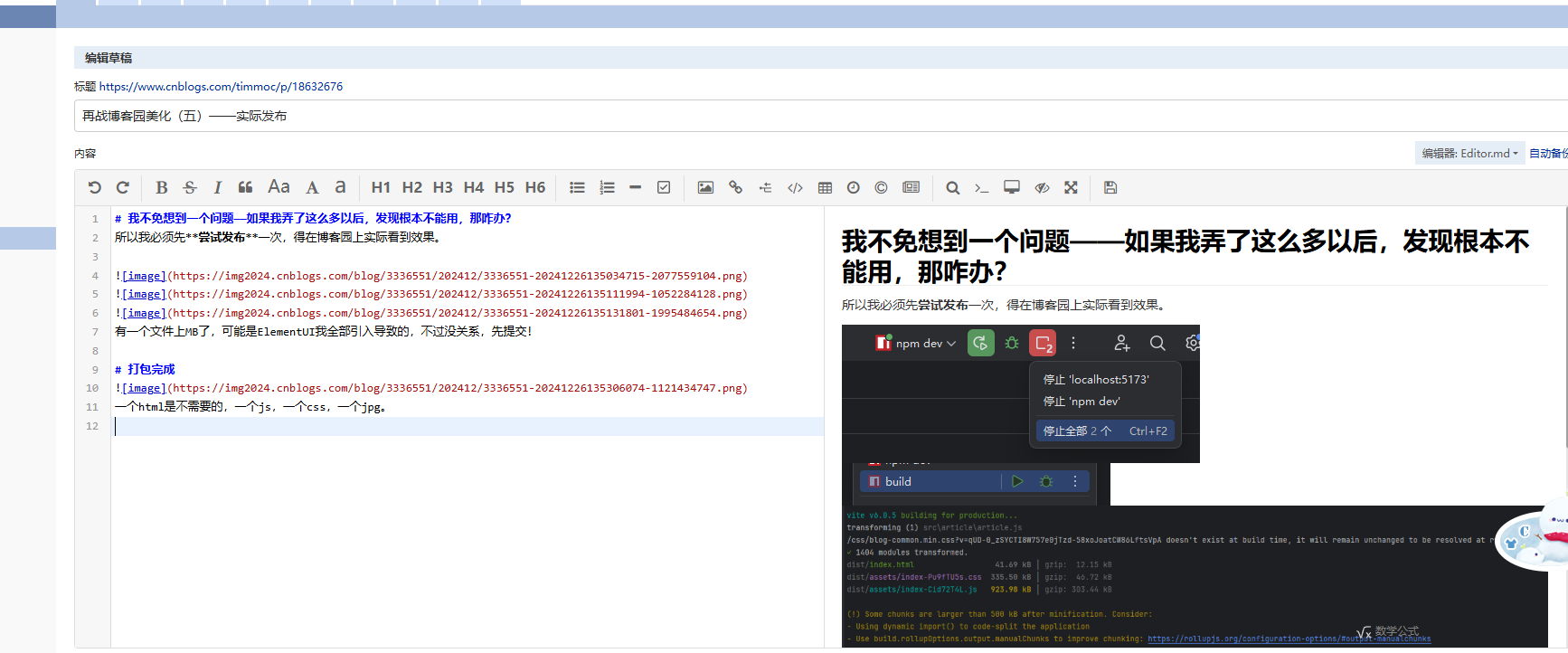Click the preview heading text
The height and width of the screenshot is (653, 1568).
click(x=1185, y=256)
